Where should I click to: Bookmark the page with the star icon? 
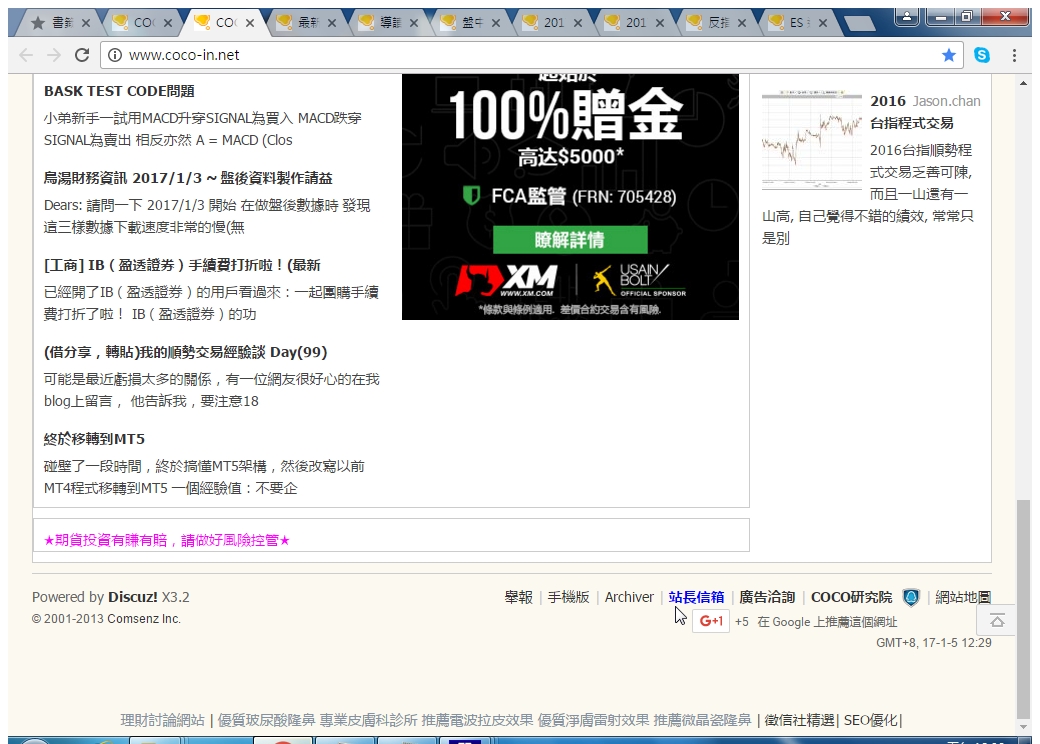[949, 55]
